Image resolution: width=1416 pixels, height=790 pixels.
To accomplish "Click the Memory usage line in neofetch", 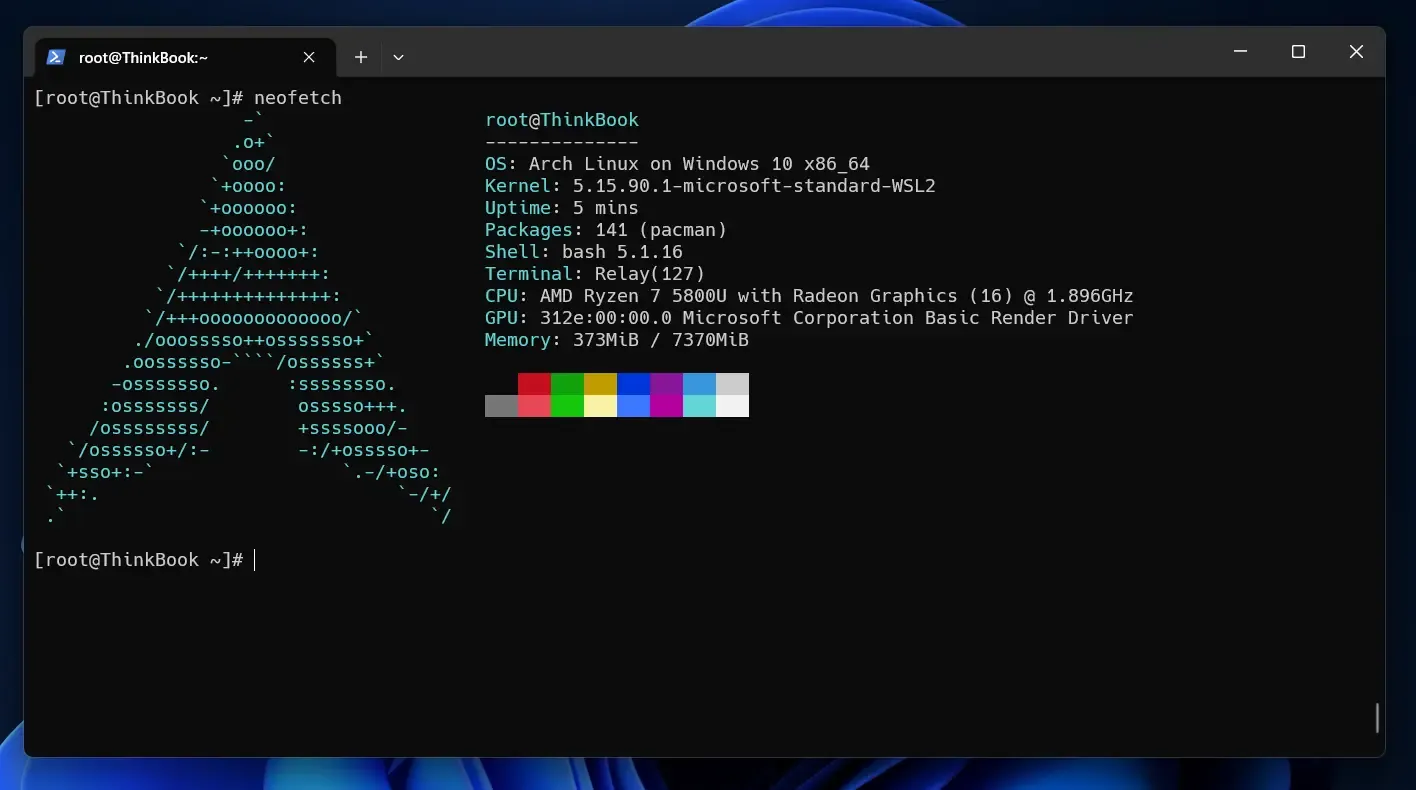I will pos(615,339).
